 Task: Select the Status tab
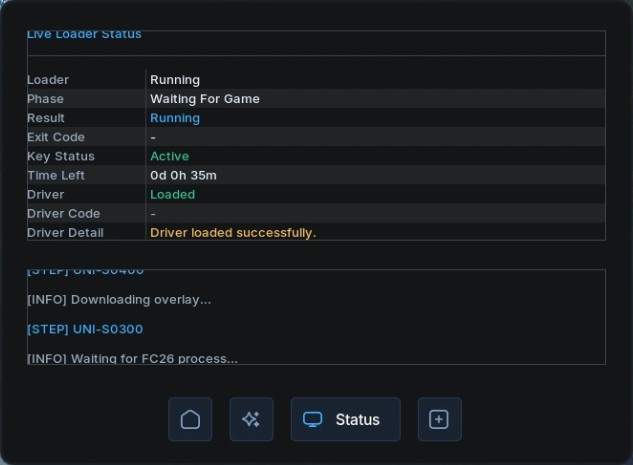(346, 419)
